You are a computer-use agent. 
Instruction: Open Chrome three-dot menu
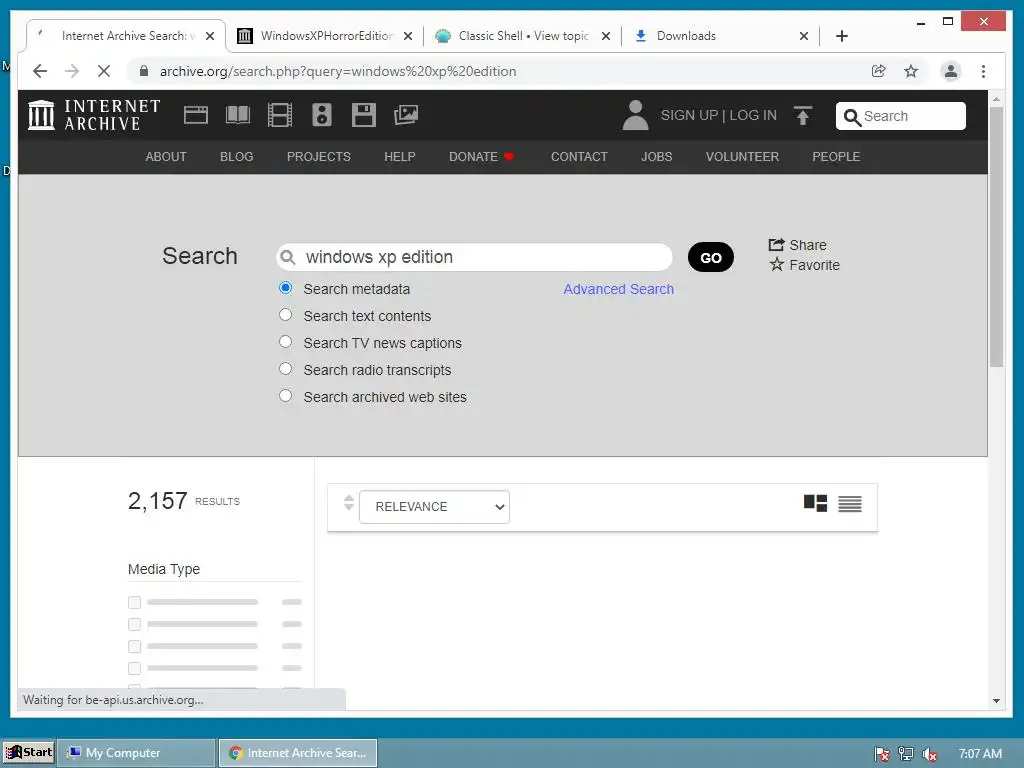click(x=983, y=71)
